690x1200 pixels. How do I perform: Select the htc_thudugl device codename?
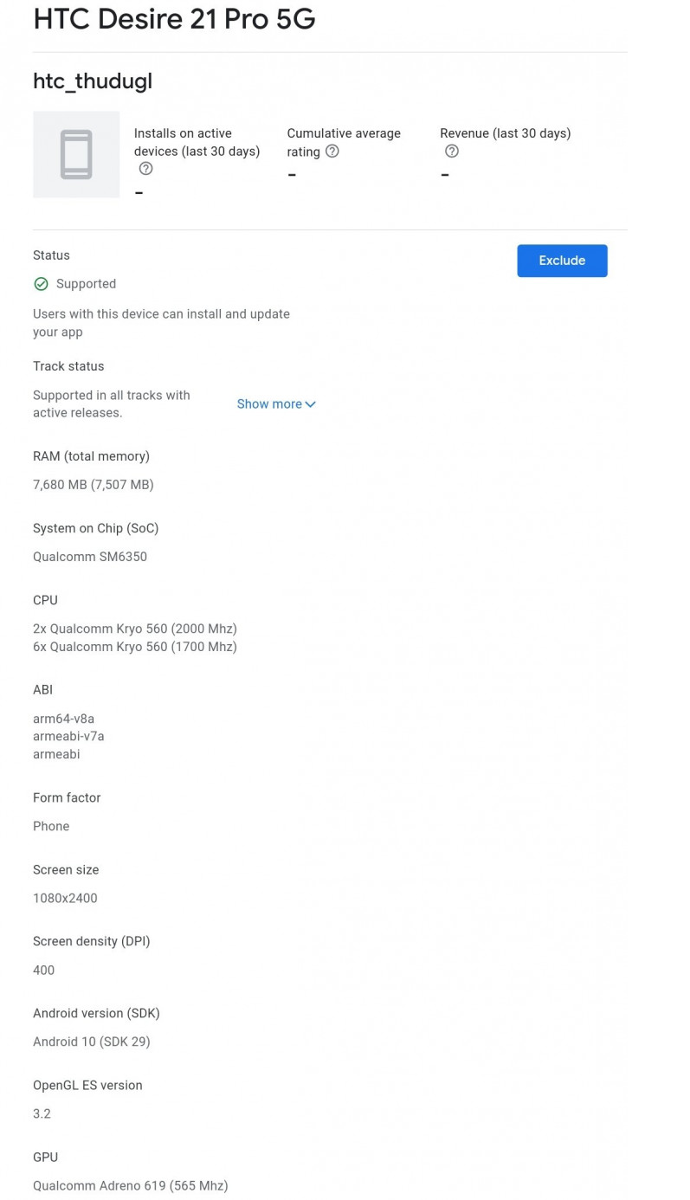93,81
